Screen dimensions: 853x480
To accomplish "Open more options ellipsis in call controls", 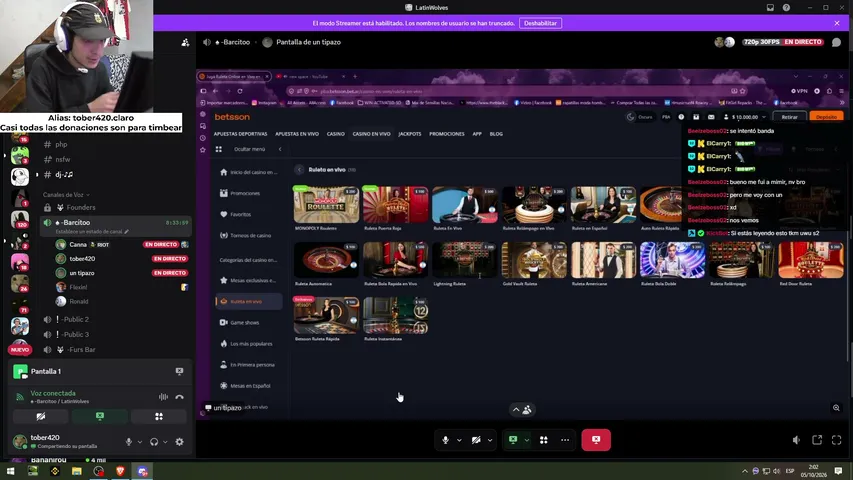I will pyautogui.click(x=565, y=440).
